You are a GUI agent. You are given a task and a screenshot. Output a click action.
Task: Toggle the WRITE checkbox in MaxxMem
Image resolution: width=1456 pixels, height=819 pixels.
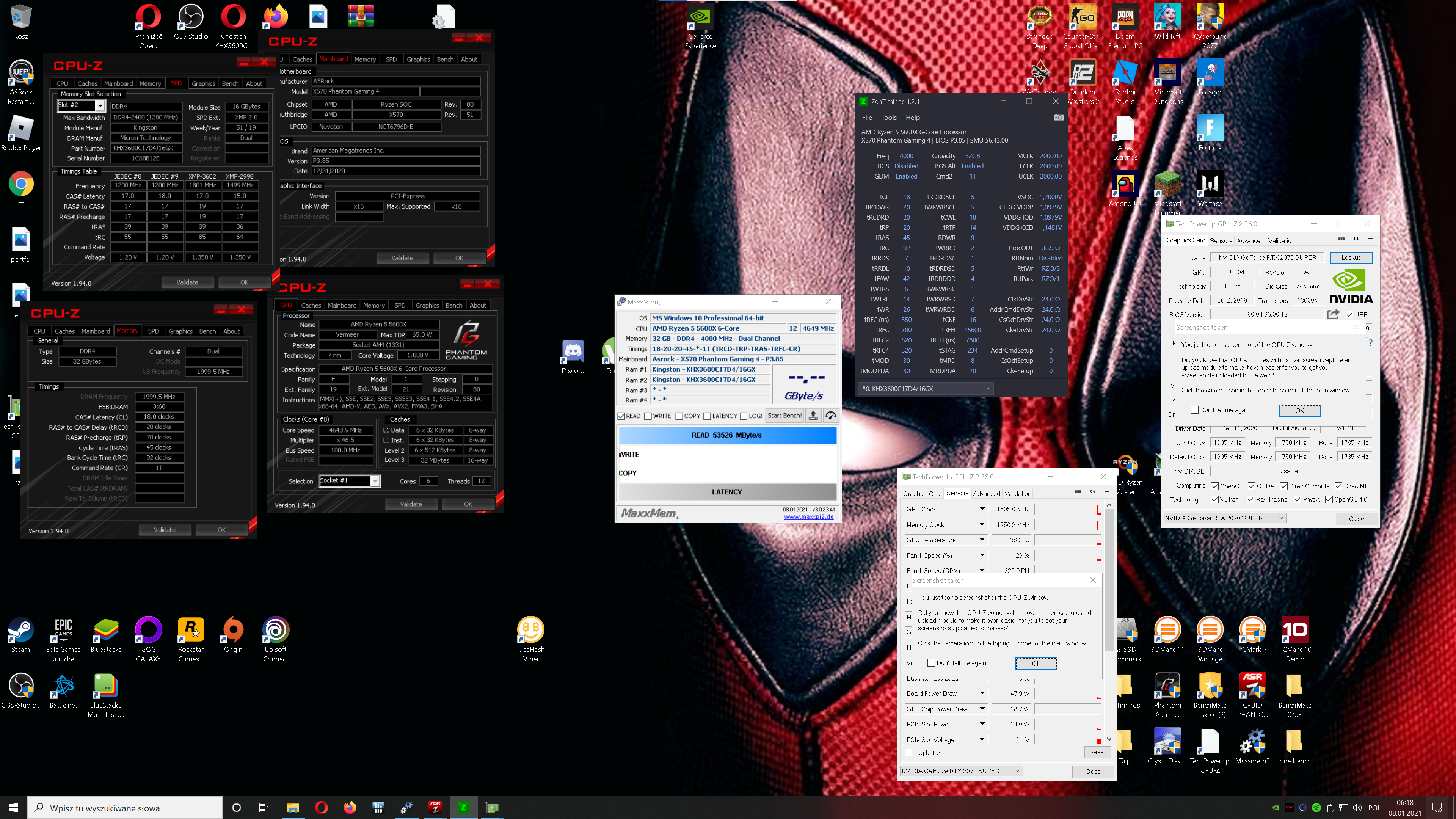click(x=648, y=416)
